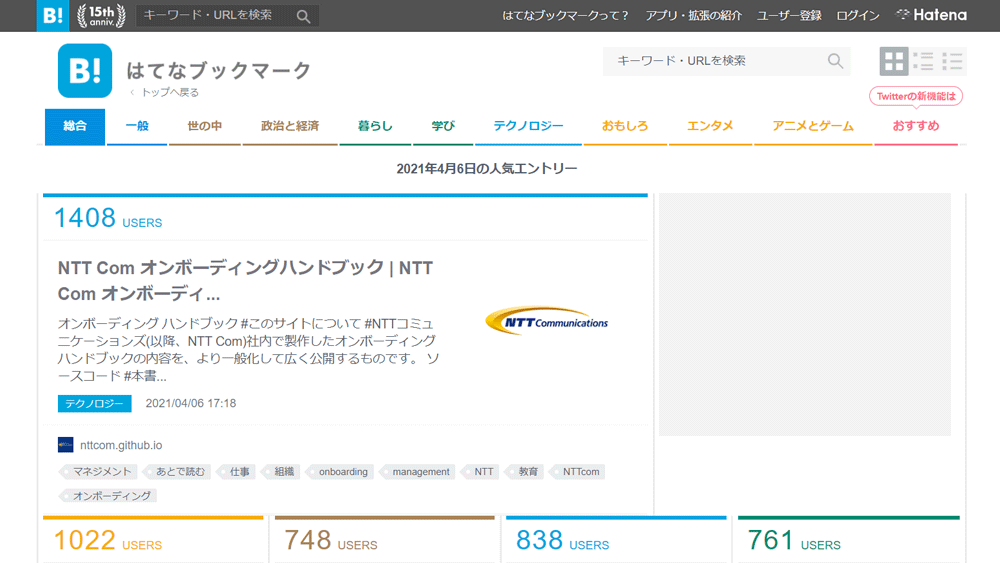The width and height of the screenshot is (1000, 563).
Task: Click the はてなブックマーク title text
Action: click(x=219, y=69)
